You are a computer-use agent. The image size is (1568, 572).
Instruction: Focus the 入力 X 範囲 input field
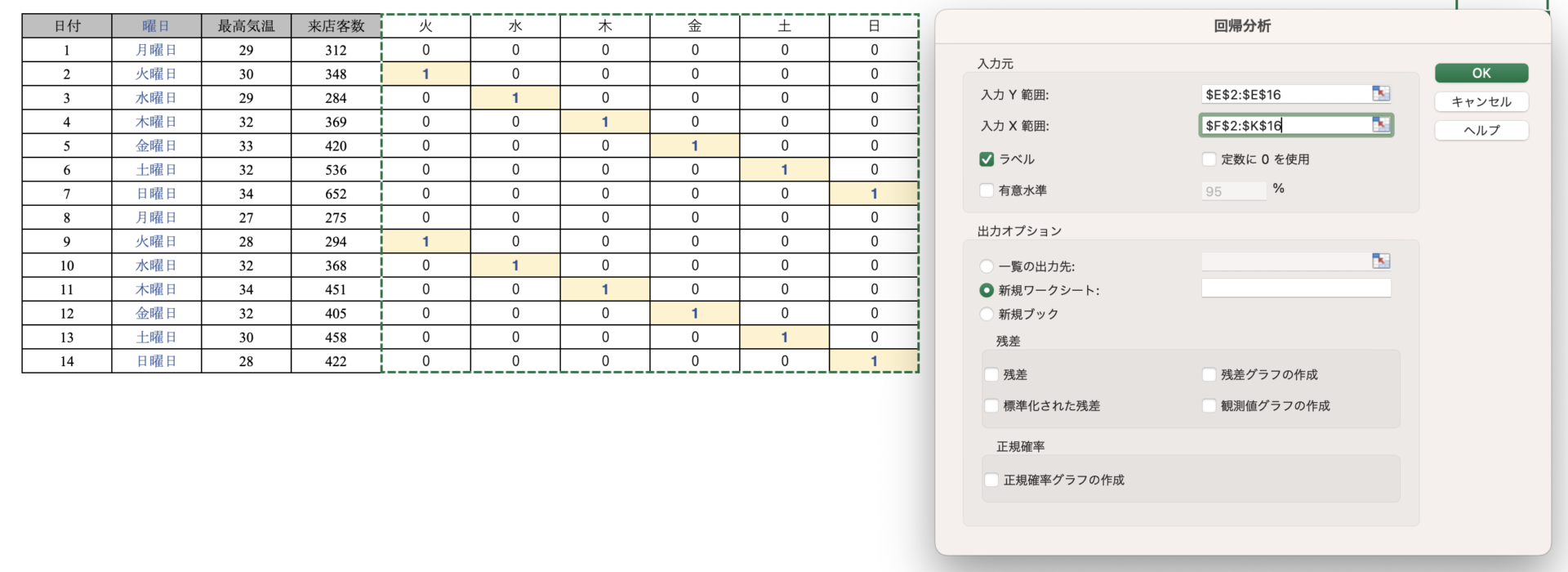[x=1285, y=125]
